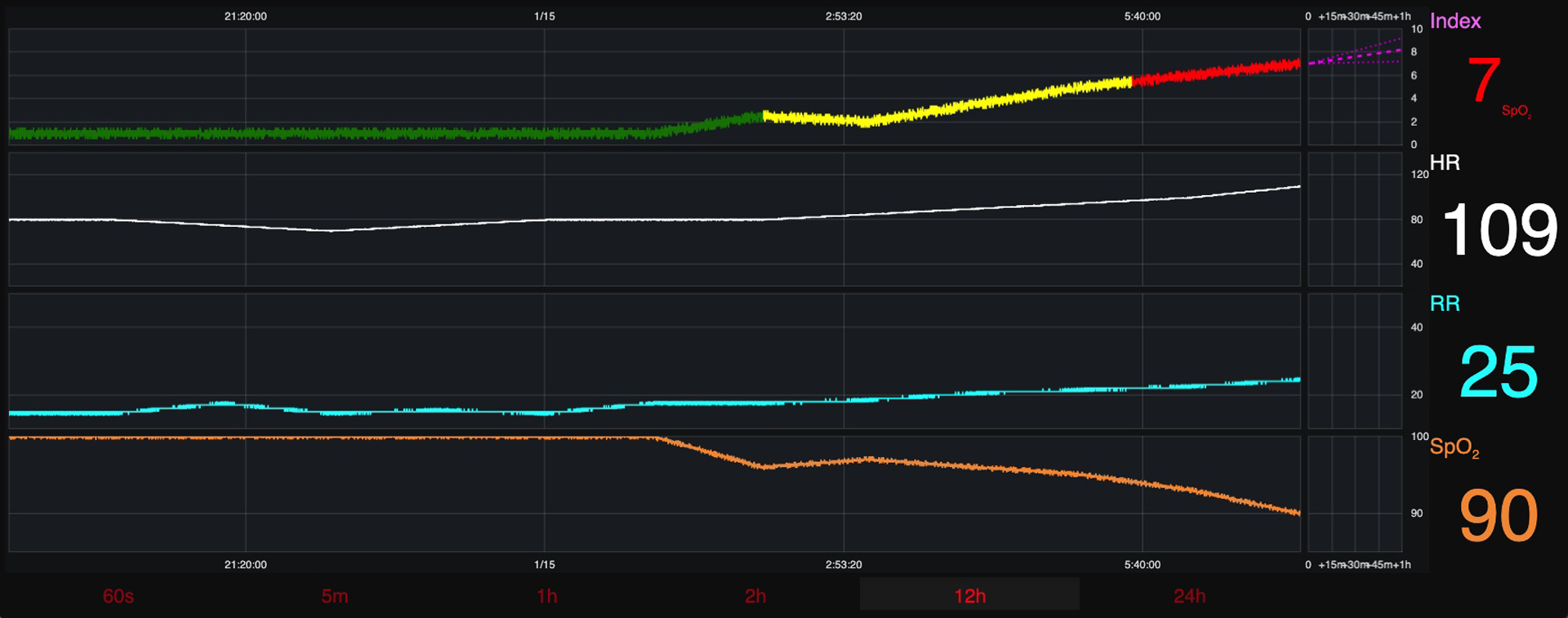Click the HR forecast panel

[1355, 219]
